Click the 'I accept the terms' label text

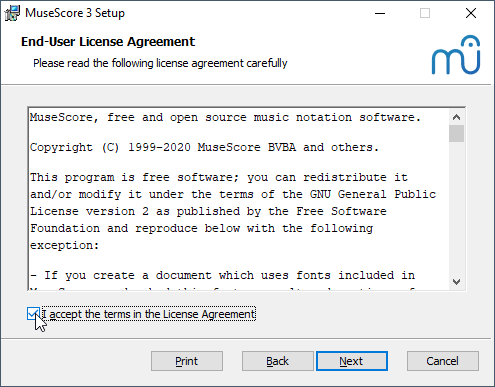(149, 314)
